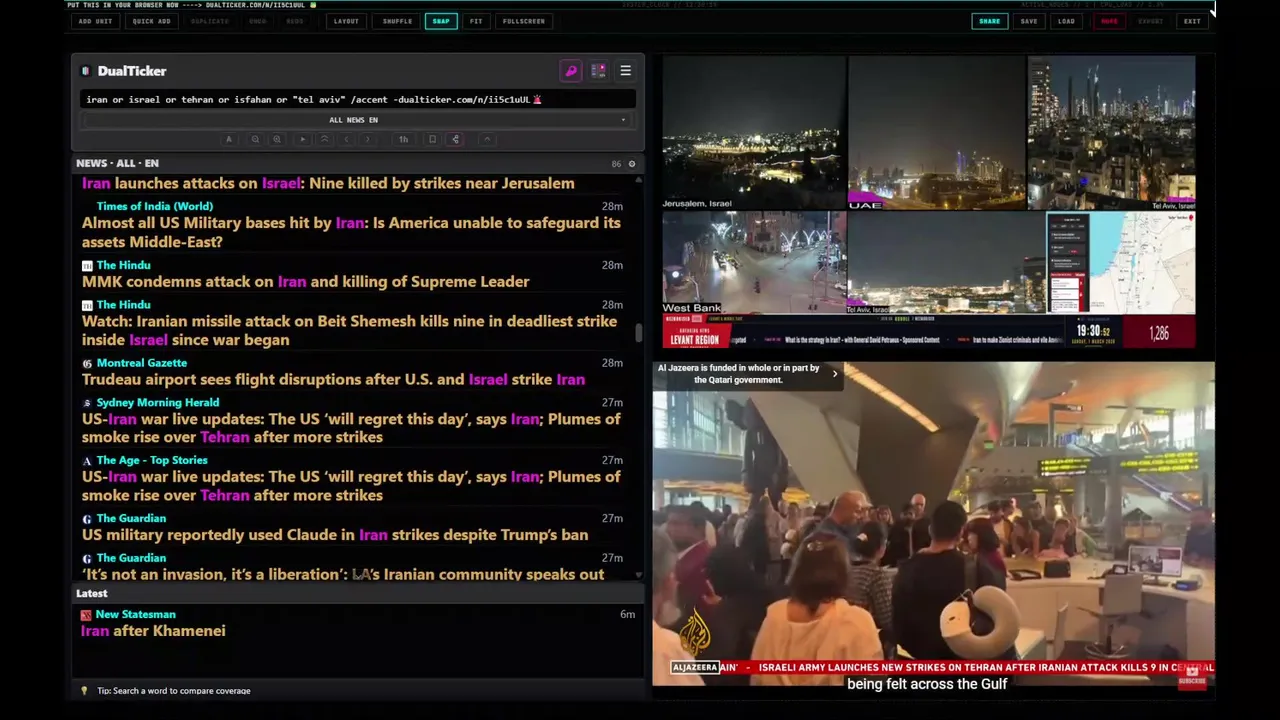The width and height of the screenshot is (1280, 720).
Task: Click the West Bank live camera view
Action: tap(754, 263)
